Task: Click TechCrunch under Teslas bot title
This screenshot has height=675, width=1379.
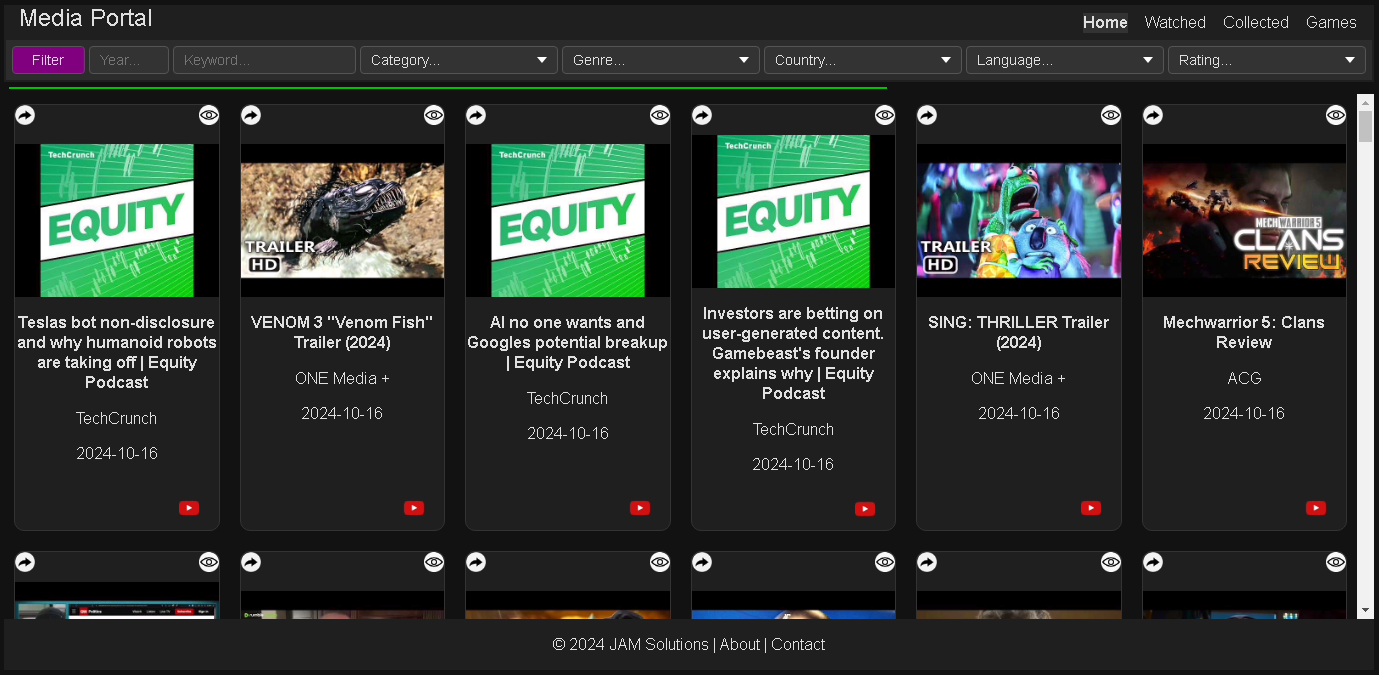Action: [x=117, y=418]
